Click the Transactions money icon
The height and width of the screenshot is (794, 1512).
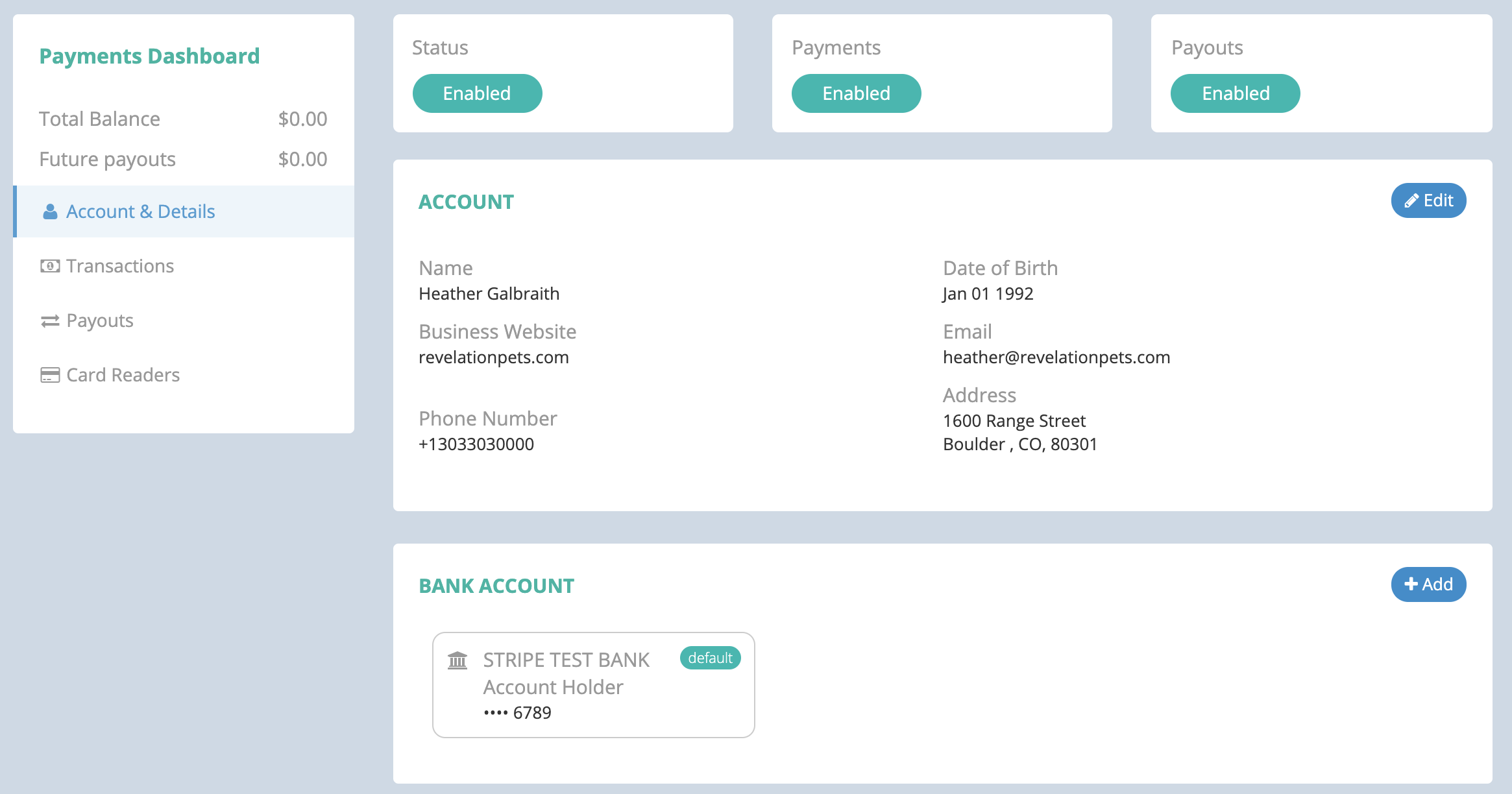coord(50,266)
